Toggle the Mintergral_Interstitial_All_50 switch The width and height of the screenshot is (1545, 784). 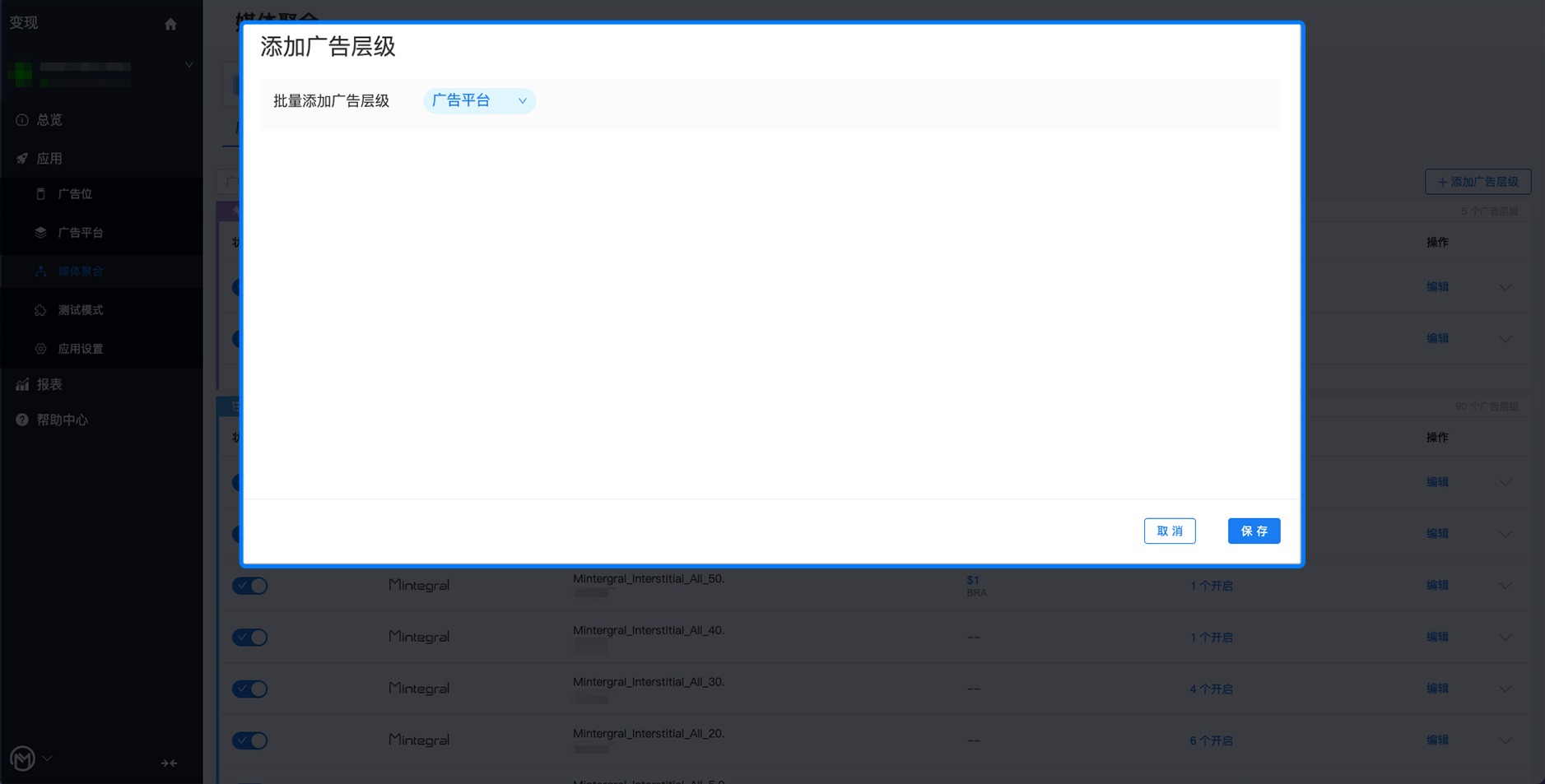(x=249, y=586)
